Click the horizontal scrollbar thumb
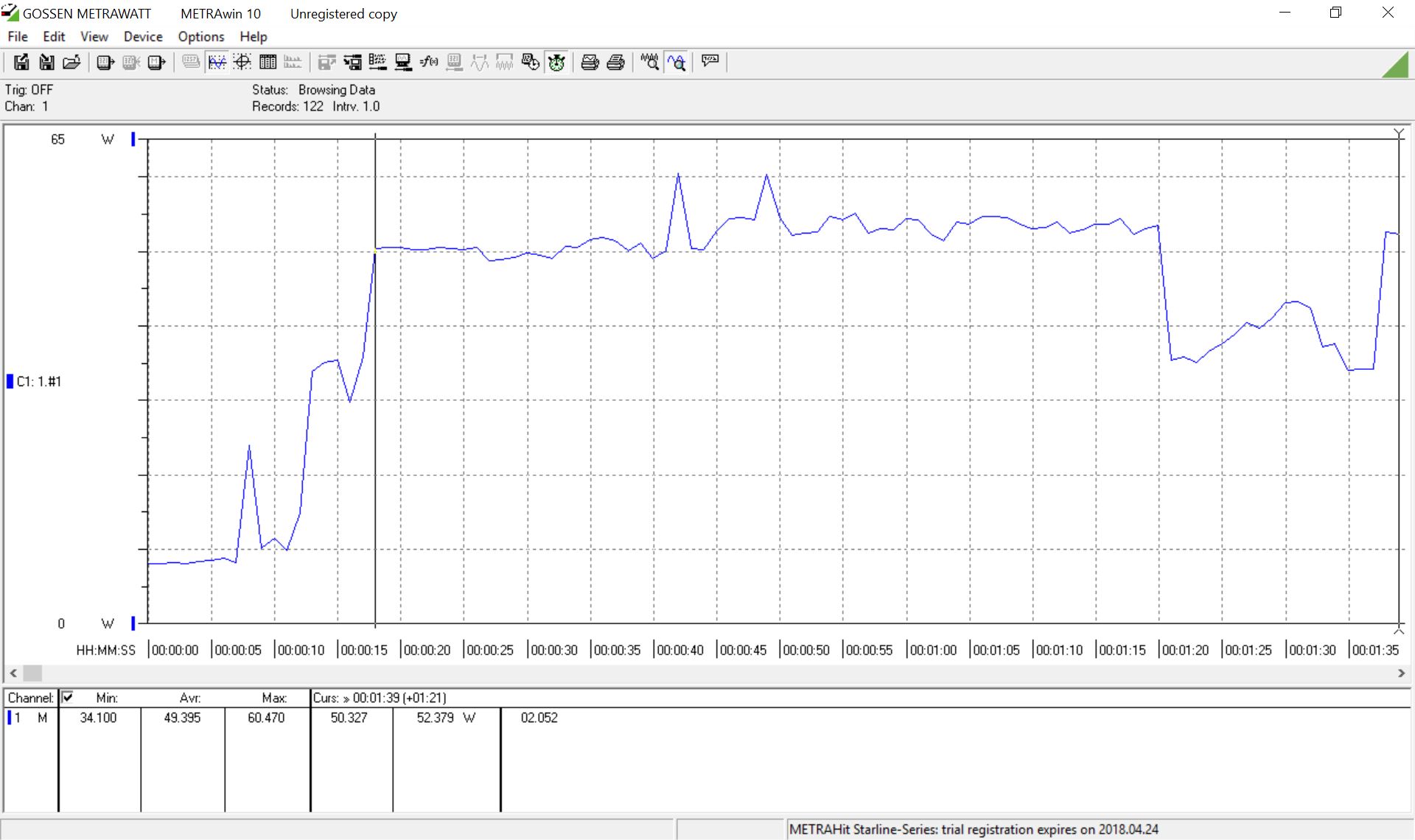 [x=33, y=673]
